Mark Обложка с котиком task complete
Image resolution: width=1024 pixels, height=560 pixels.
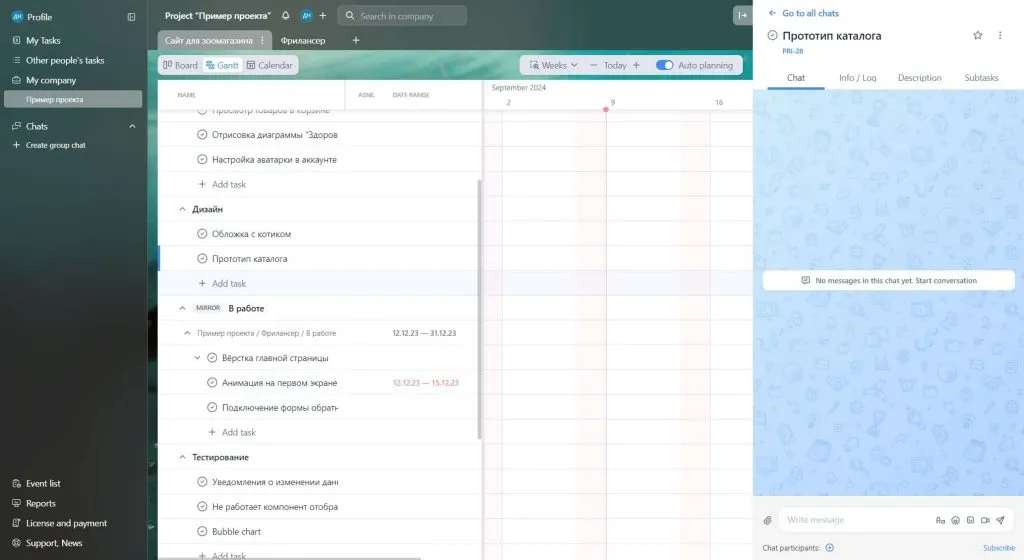[202, 234]
